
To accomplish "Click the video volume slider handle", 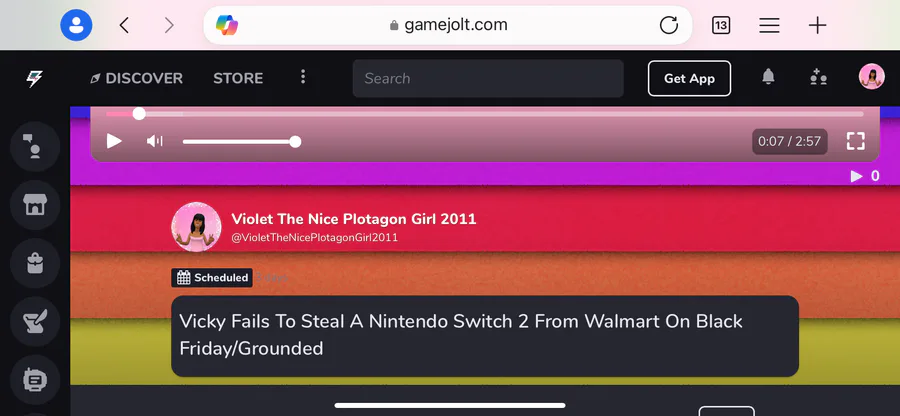I will pyautogui.click(x=295, y=142).
